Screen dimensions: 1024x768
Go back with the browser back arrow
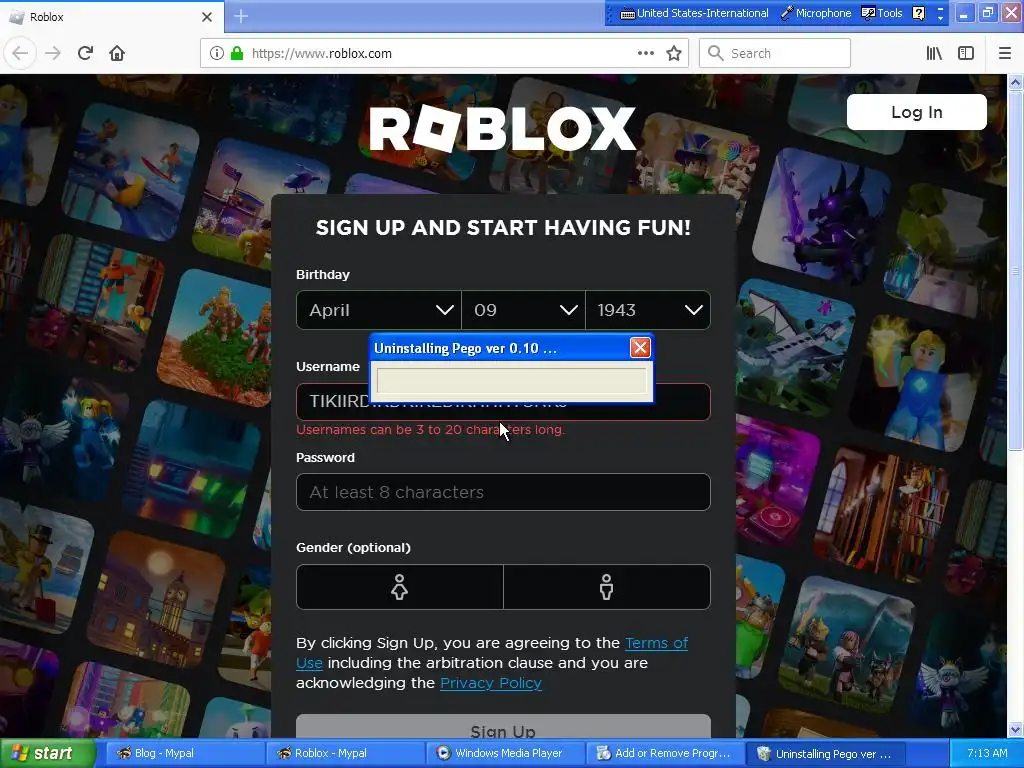coord(20,53)
